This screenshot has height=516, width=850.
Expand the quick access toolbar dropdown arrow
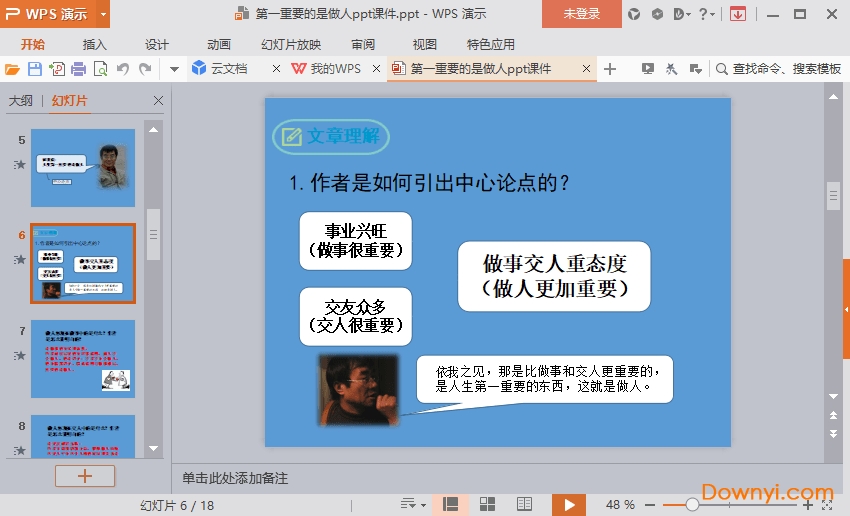click(x=174, y=69)
